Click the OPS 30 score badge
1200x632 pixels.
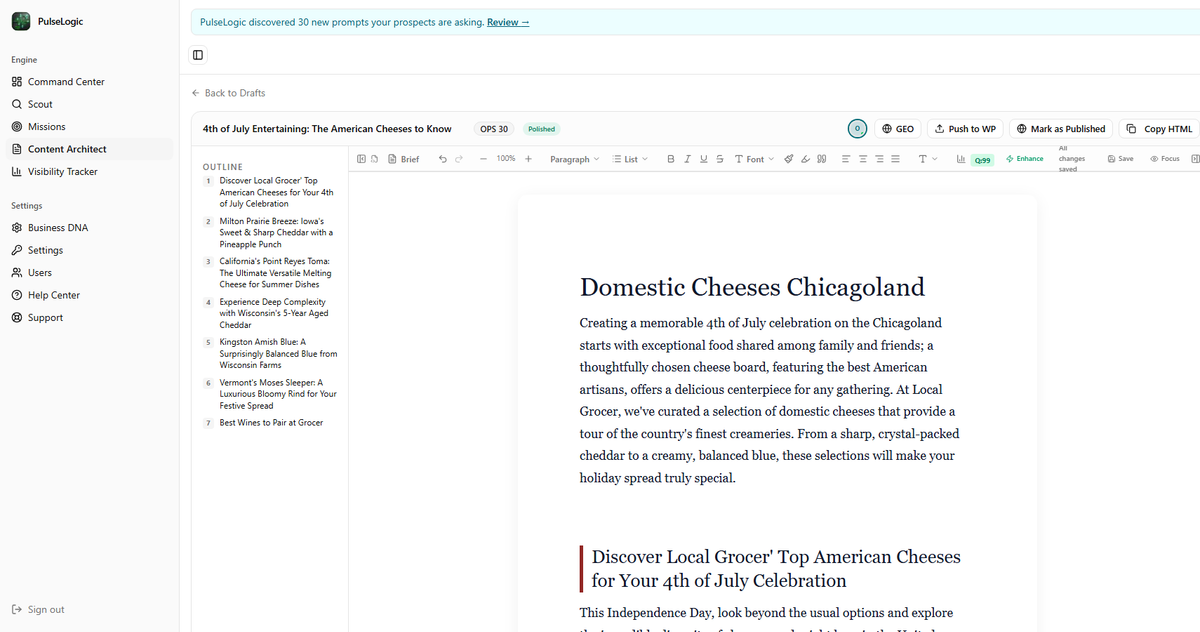click(494, 129)
